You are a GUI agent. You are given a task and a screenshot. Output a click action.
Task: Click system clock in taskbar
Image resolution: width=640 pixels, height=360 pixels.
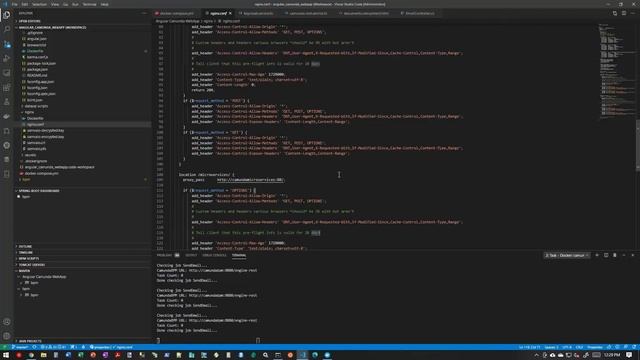(x=612, y=355)
